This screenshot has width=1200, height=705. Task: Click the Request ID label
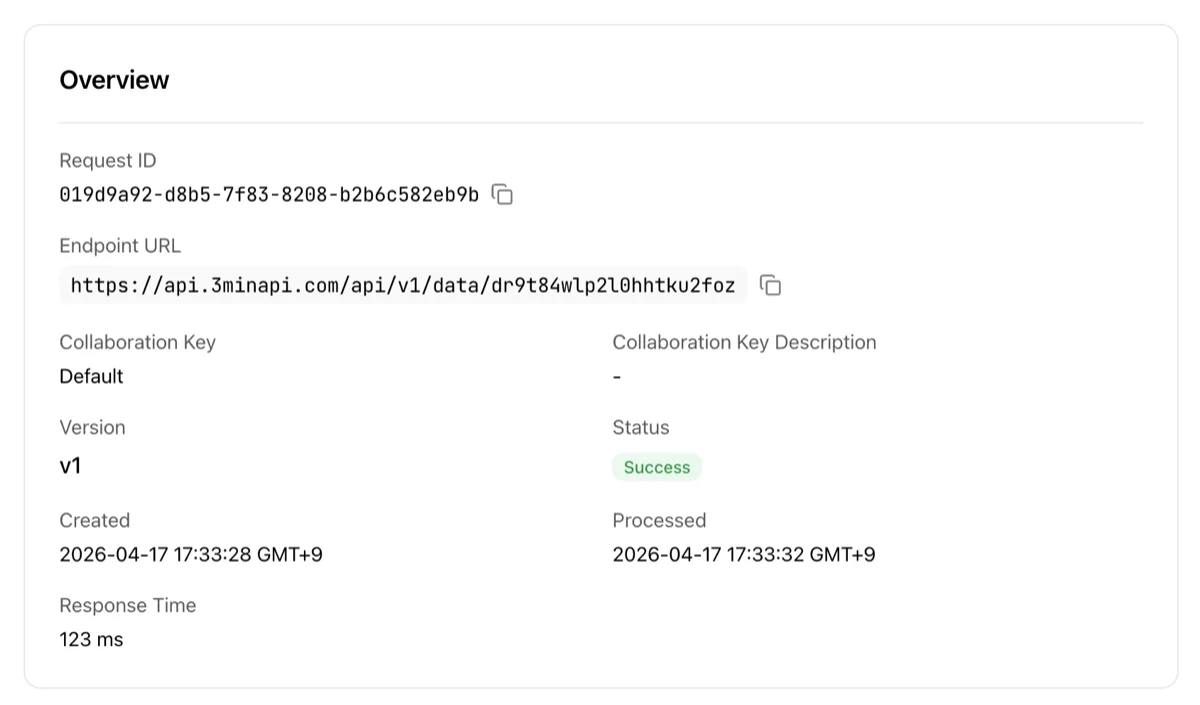point(108,160)
